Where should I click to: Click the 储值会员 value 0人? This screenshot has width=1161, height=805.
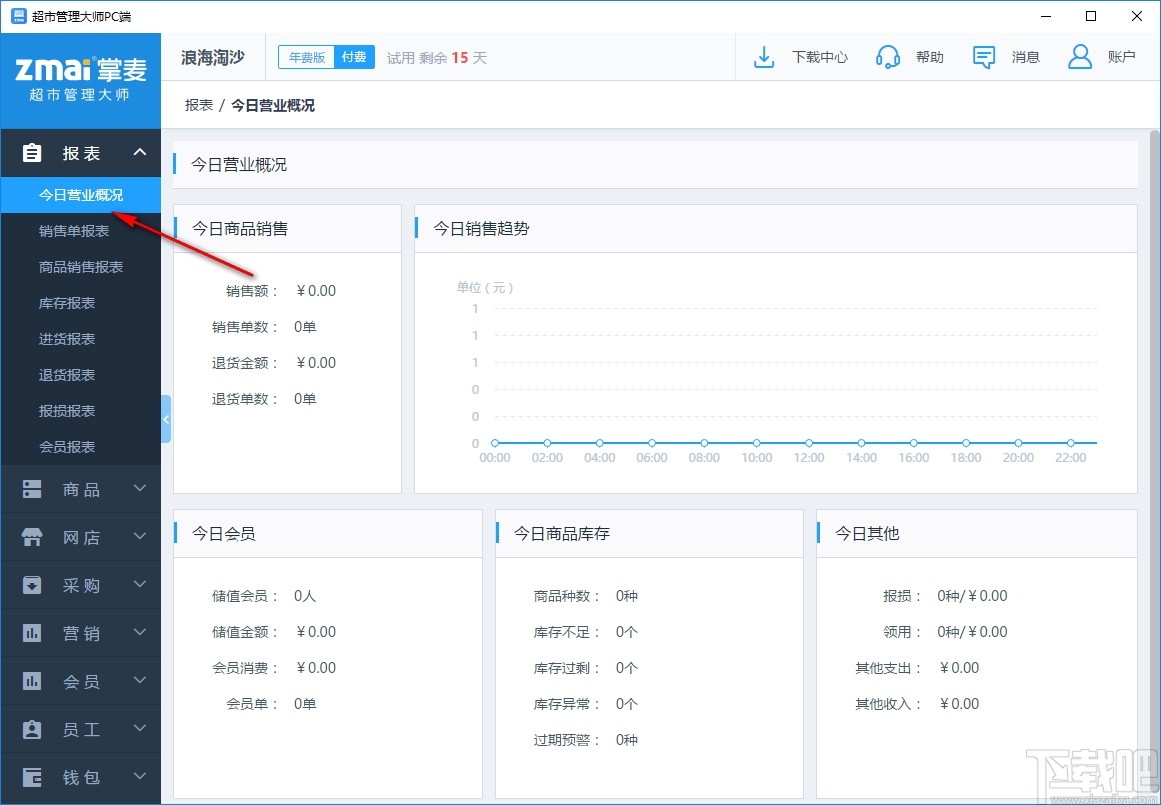tap(305, 596)
